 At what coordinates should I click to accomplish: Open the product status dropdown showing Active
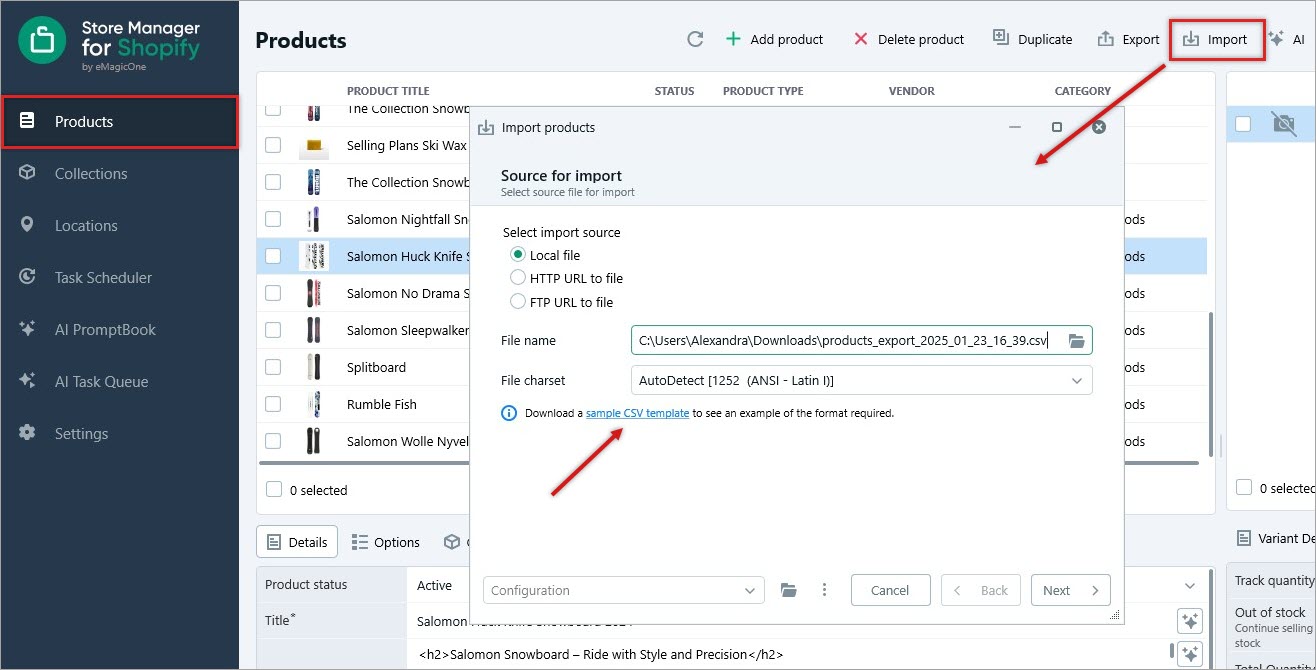(1188, 585)
